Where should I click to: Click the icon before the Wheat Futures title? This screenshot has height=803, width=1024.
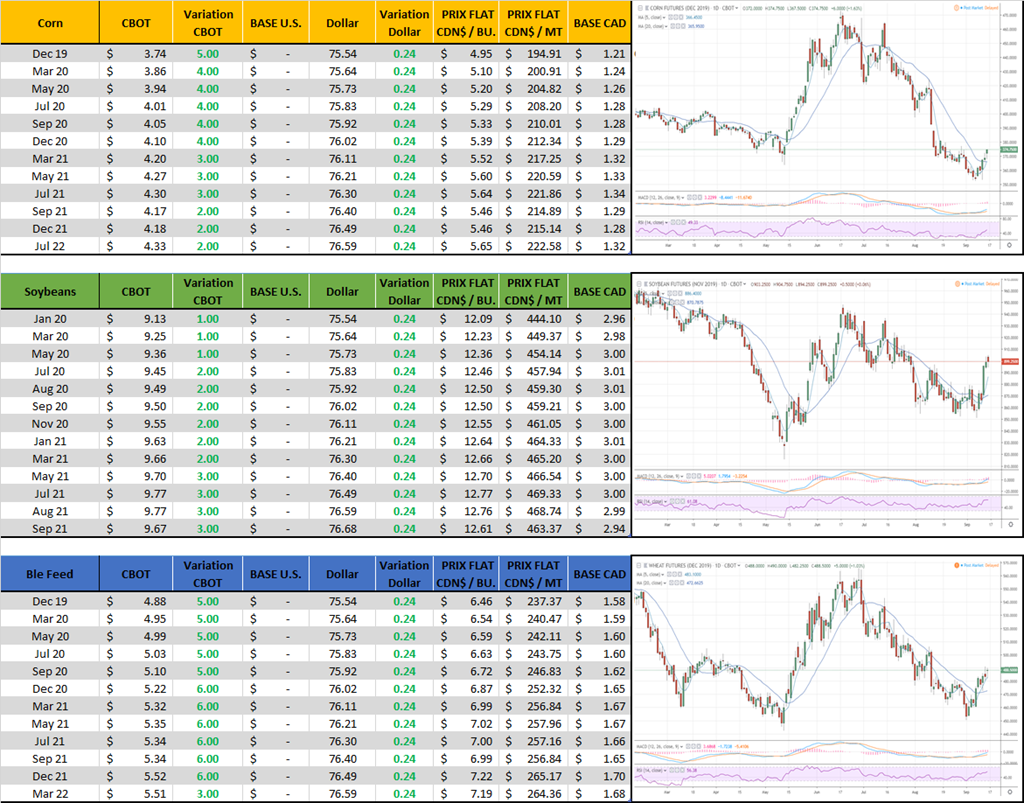coord(640,562)
